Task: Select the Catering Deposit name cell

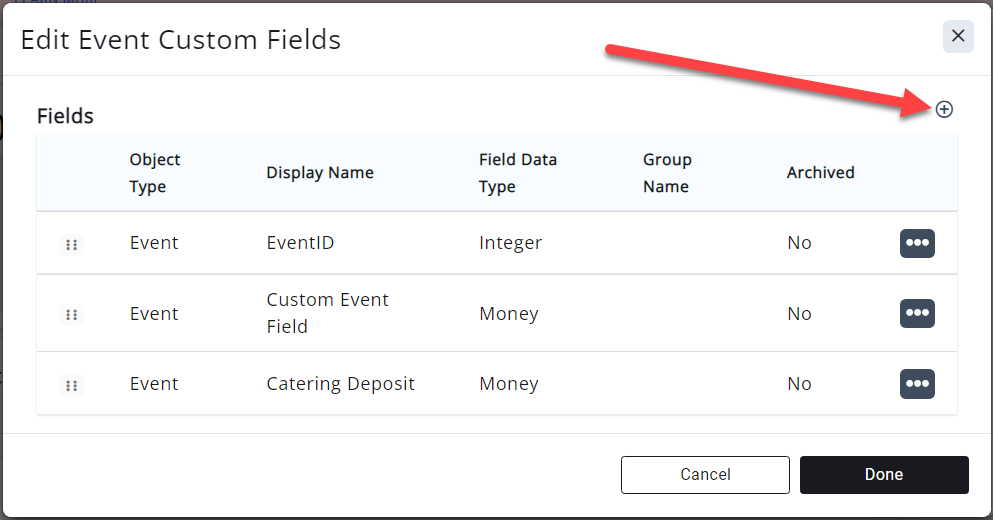Action: 340,384
